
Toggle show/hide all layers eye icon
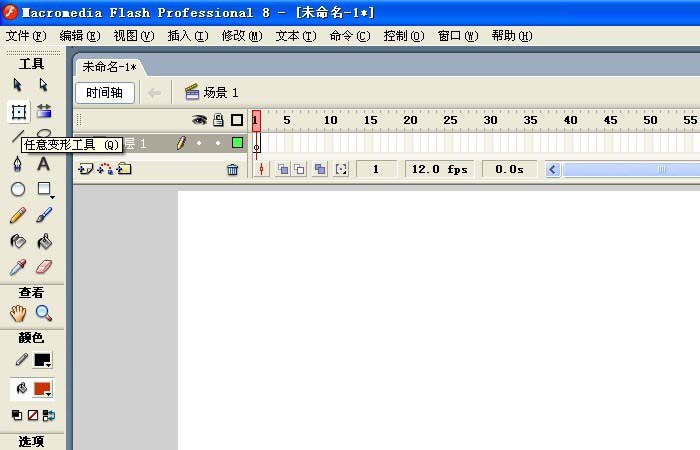tap(199, 120)
